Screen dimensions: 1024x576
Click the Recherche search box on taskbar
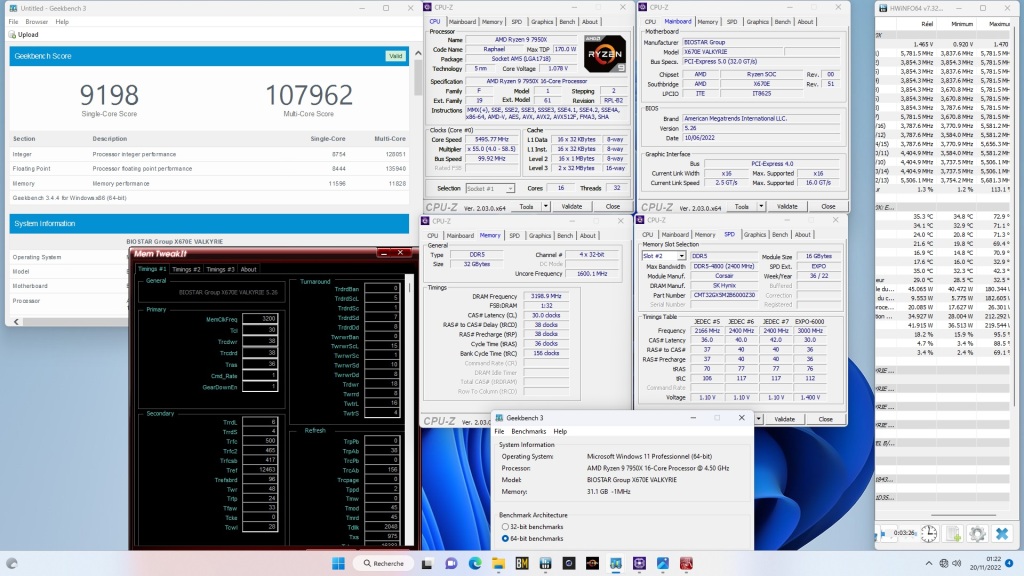point(384,563)
